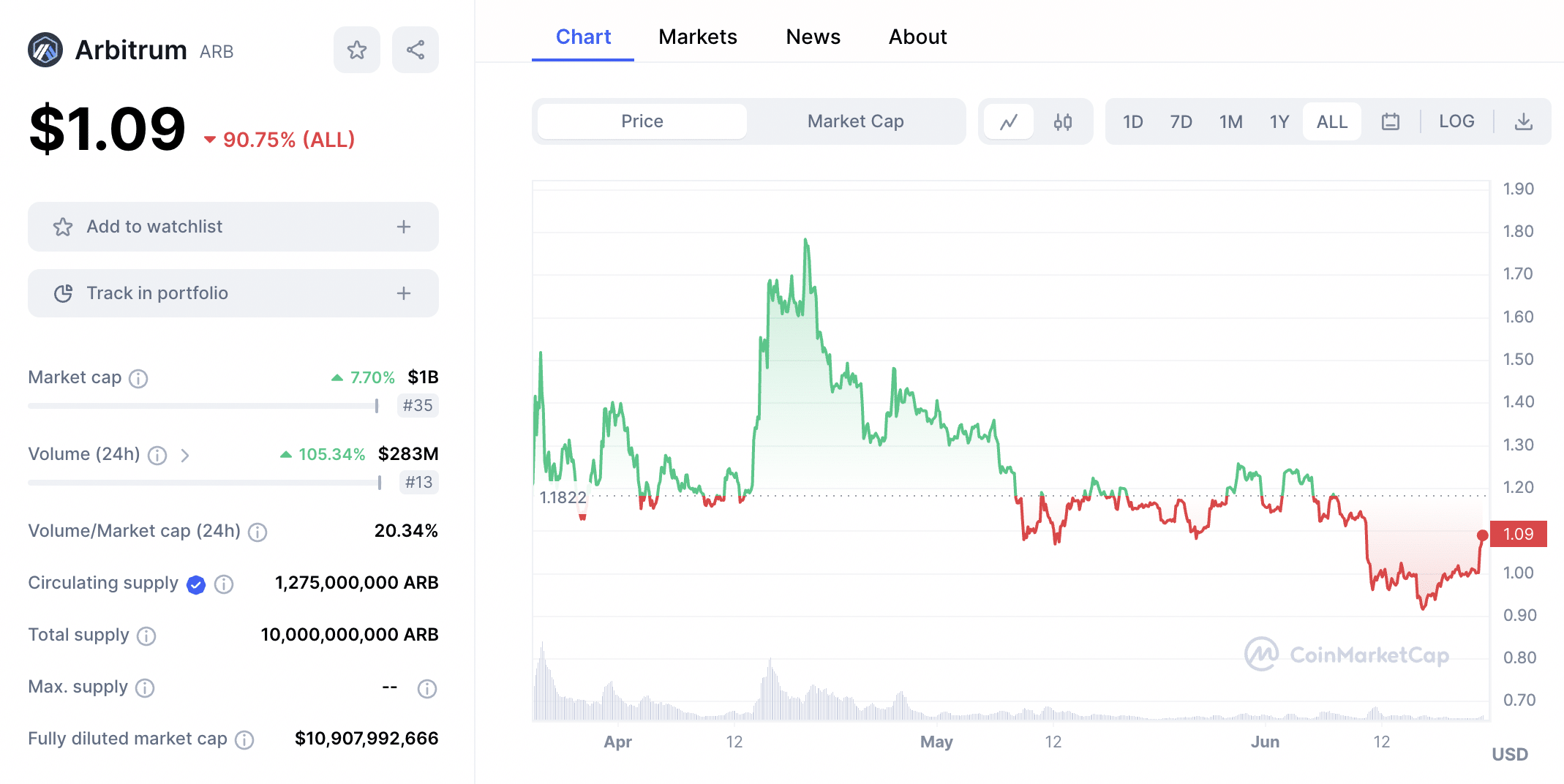
Task: Open the calendar date range picker
Action: tap(1391, 121)
